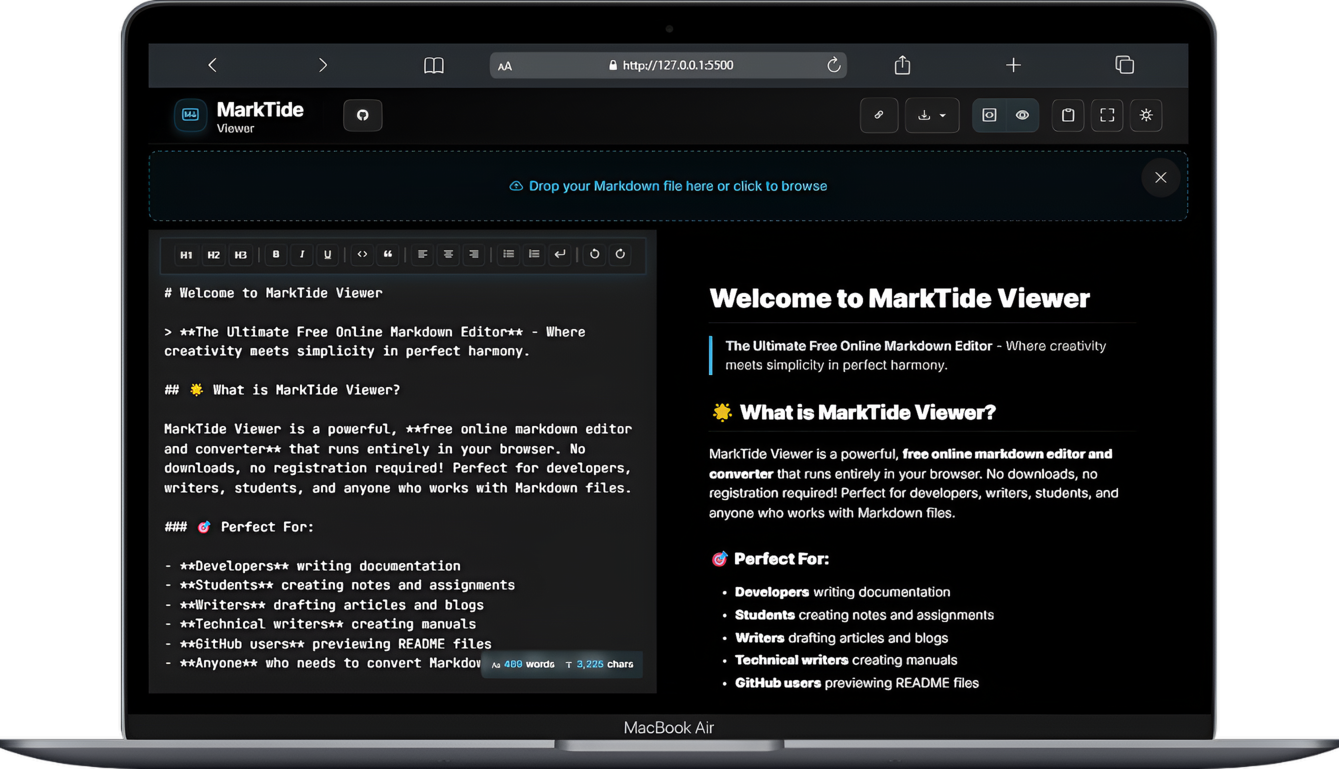This screenshot has width=1339, height=769.
Task: Insert an H1 heading
Action: (x=186, y=255)
